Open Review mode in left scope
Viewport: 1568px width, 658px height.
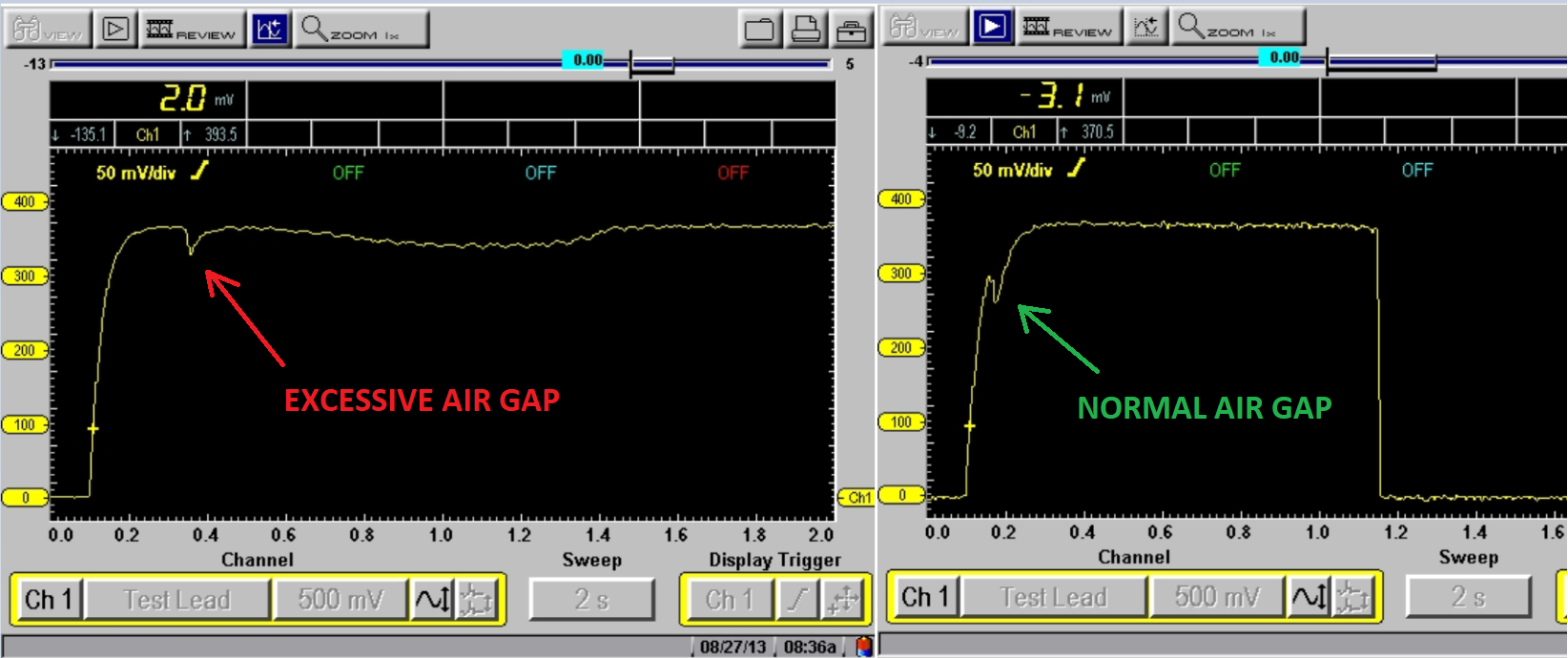tap(193, 30)
